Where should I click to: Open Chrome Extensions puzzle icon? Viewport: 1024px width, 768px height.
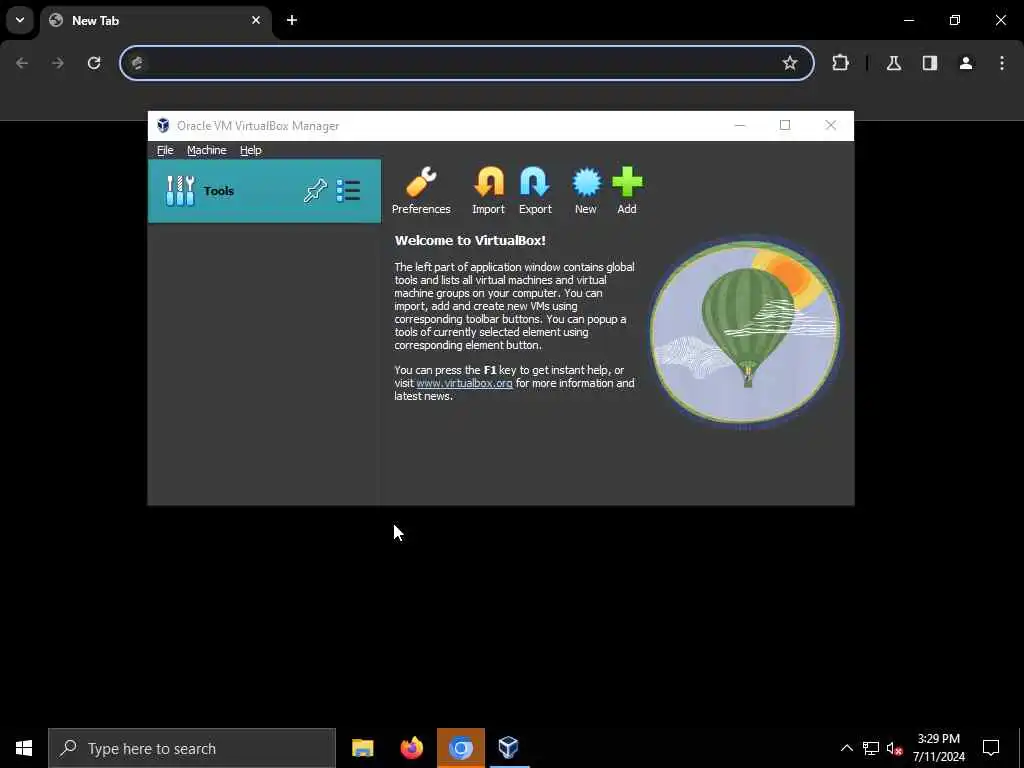click(x=840, y=63)
